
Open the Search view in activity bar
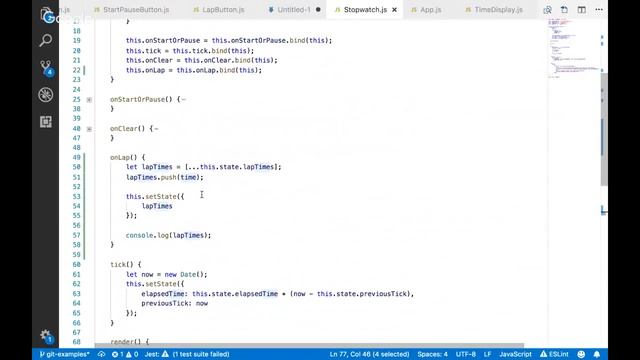tap(46, 40)
